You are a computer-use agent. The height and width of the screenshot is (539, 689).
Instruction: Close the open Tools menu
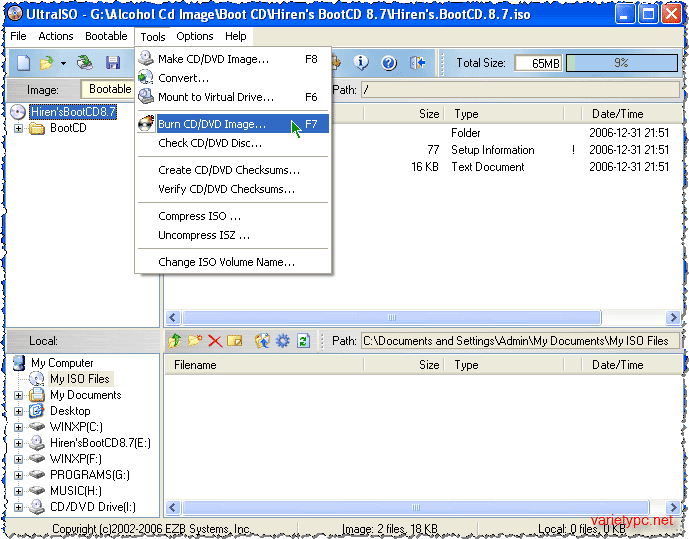coord(152,36)
